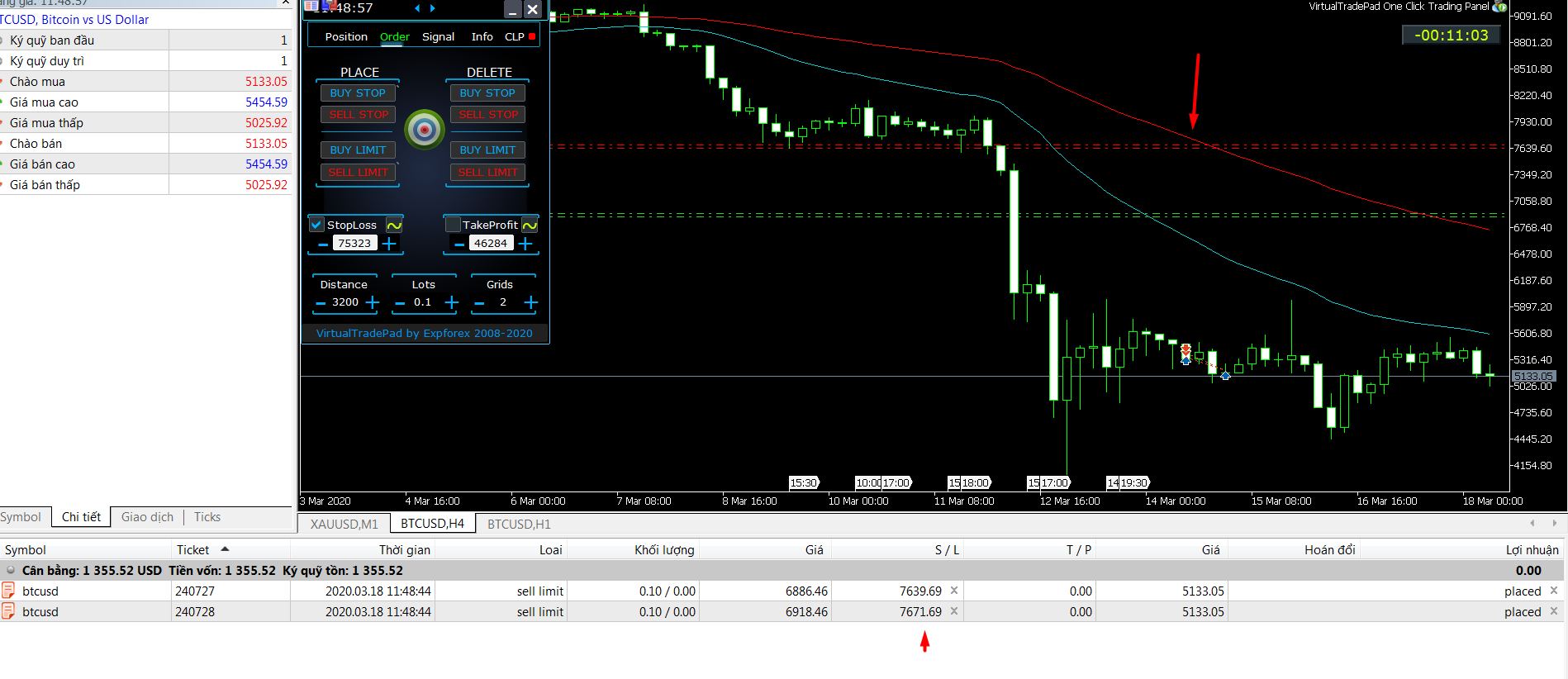The width and height of the screenshot is (1568, 679).
Task: Remove stop loss of order 240728
Action: tap(954, 611)
